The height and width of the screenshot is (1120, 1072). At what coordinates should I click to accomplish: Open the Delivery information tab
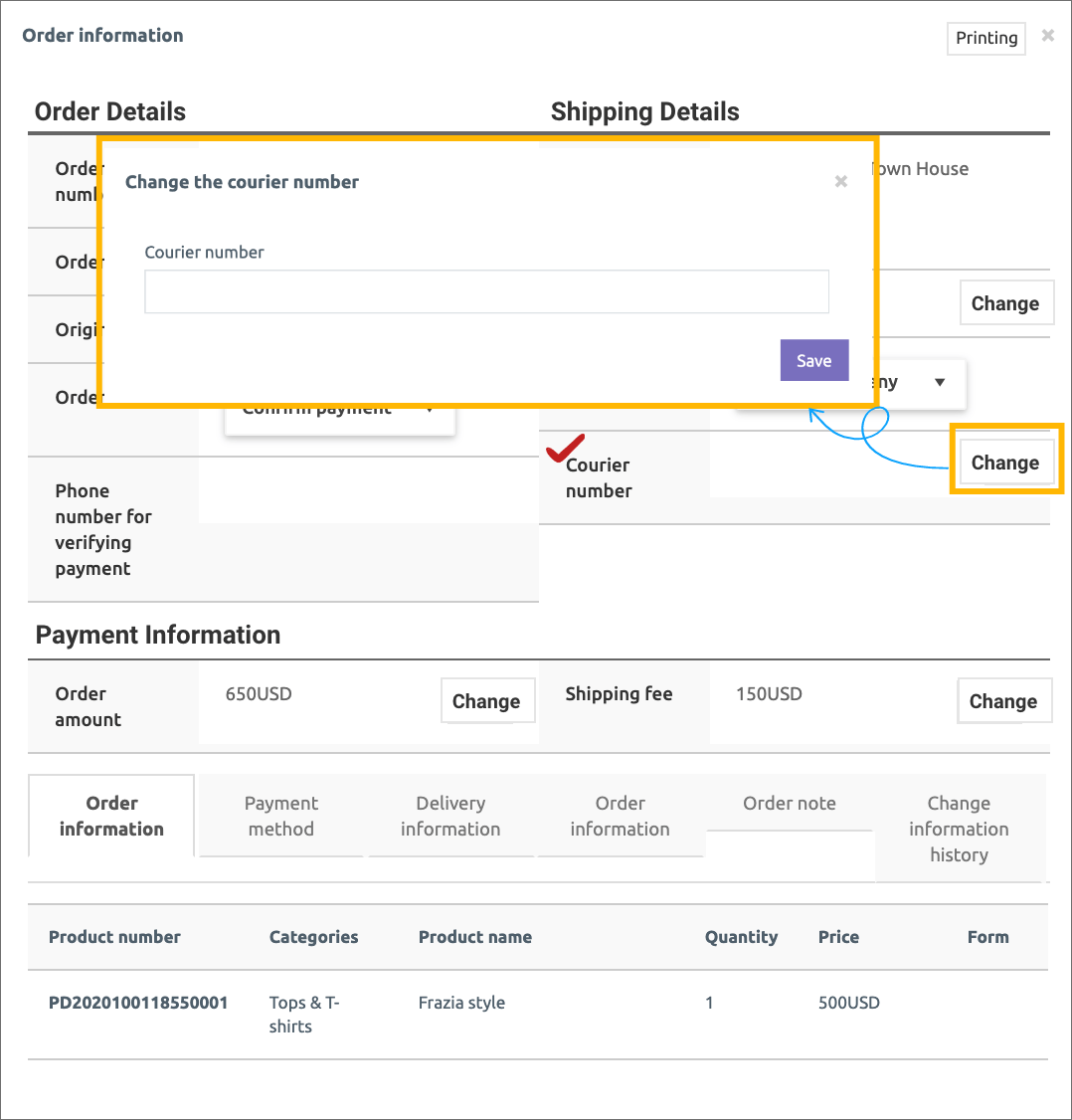pos(450,816)
